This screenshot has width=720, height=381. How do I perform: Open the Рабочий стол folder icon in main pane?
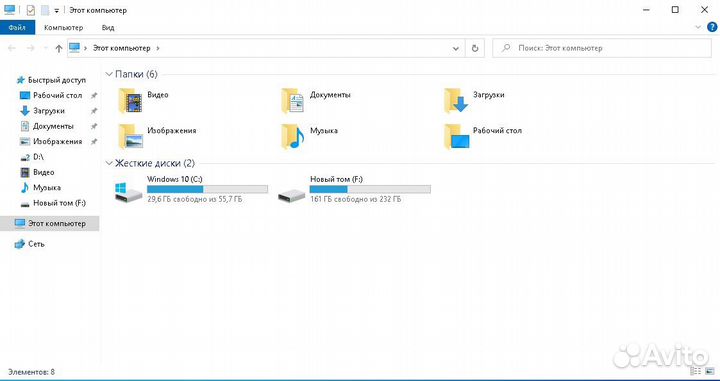click(457, 136)
